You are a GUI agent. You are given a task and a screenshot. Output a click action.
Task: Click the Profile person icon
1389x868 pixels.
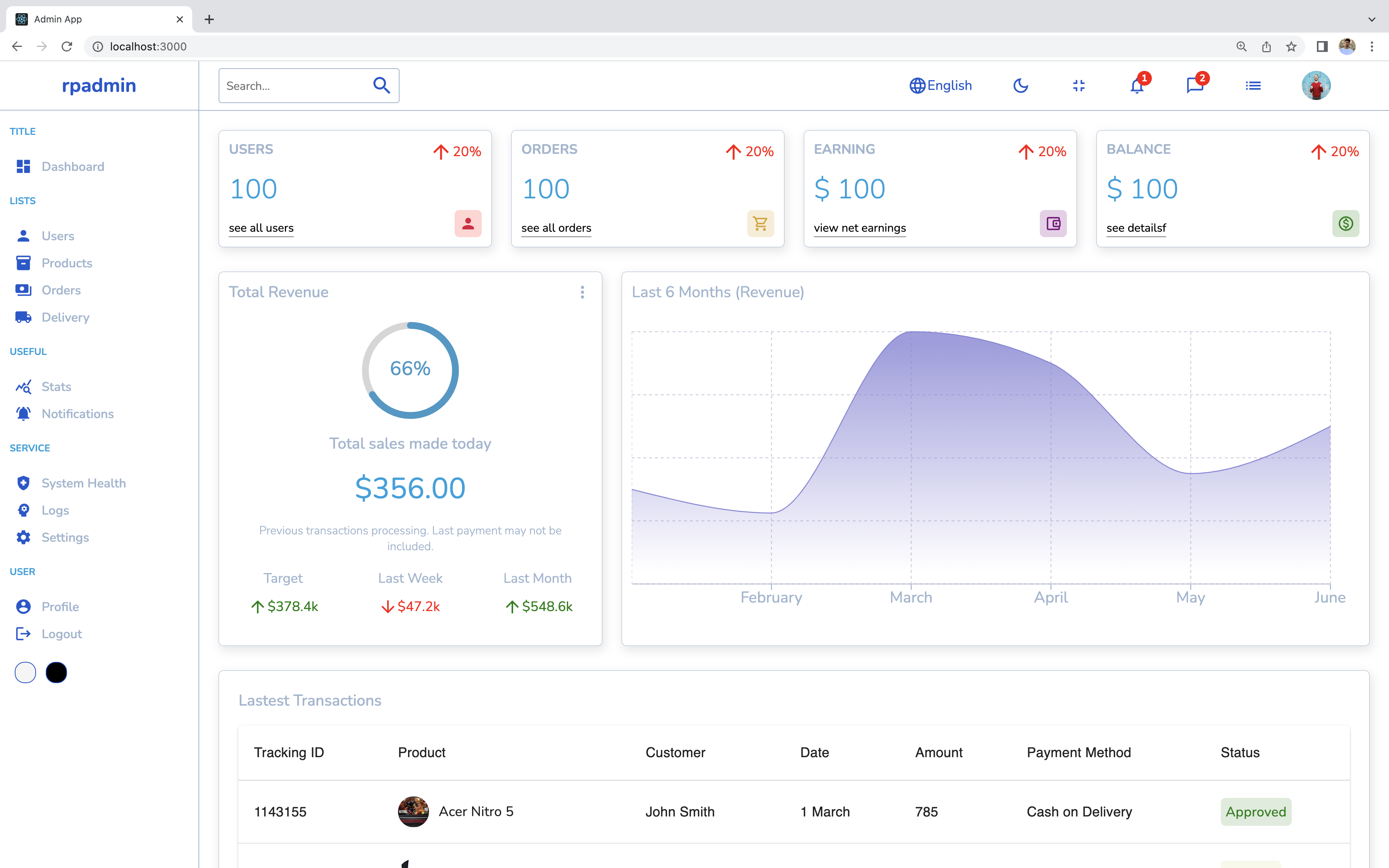tap(23, 606)
